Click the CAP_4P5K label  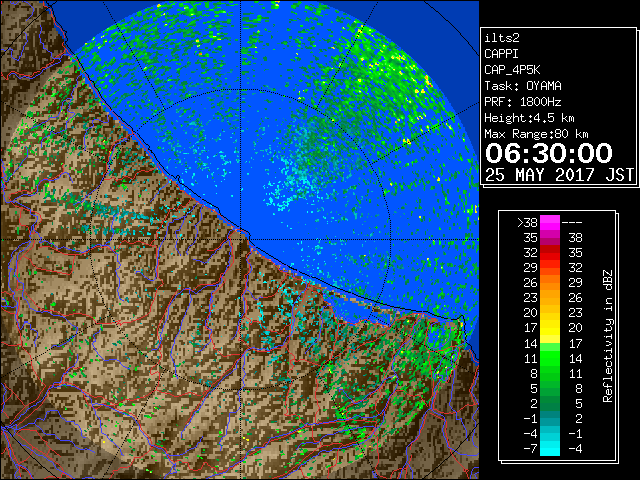[x=512, y=70]
